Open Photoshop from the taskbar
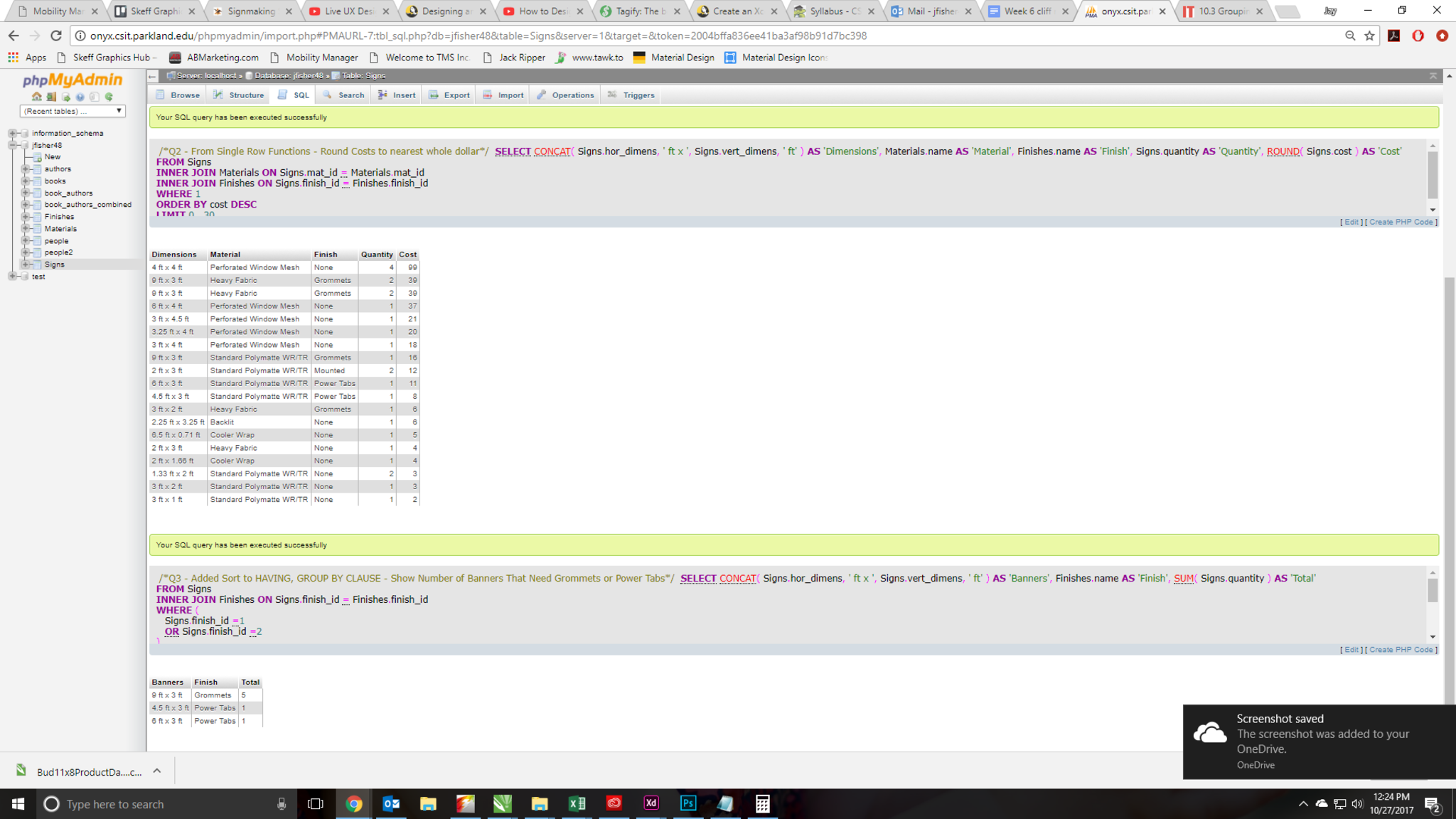 pyautogui.click(x=687, y=803)
